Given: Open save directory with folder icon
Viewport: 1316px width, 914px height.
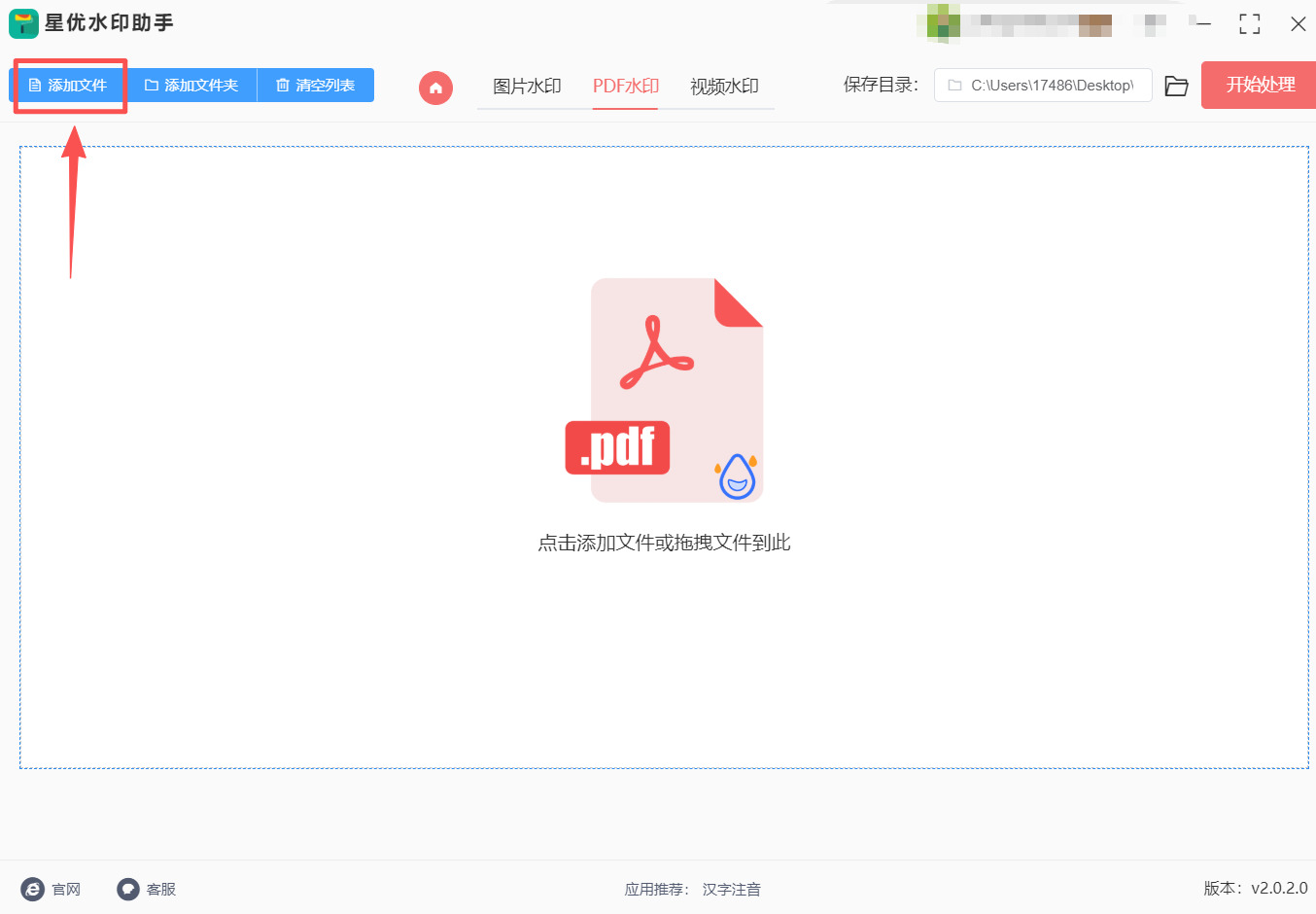Looking at the screenshot, I should [1177, 86].
